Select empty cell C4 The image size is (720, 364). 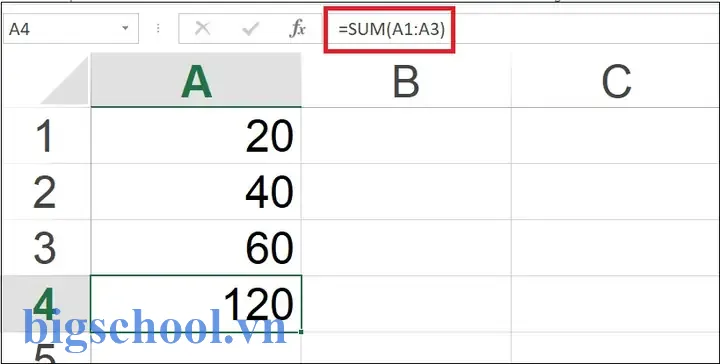coord(616,303)
